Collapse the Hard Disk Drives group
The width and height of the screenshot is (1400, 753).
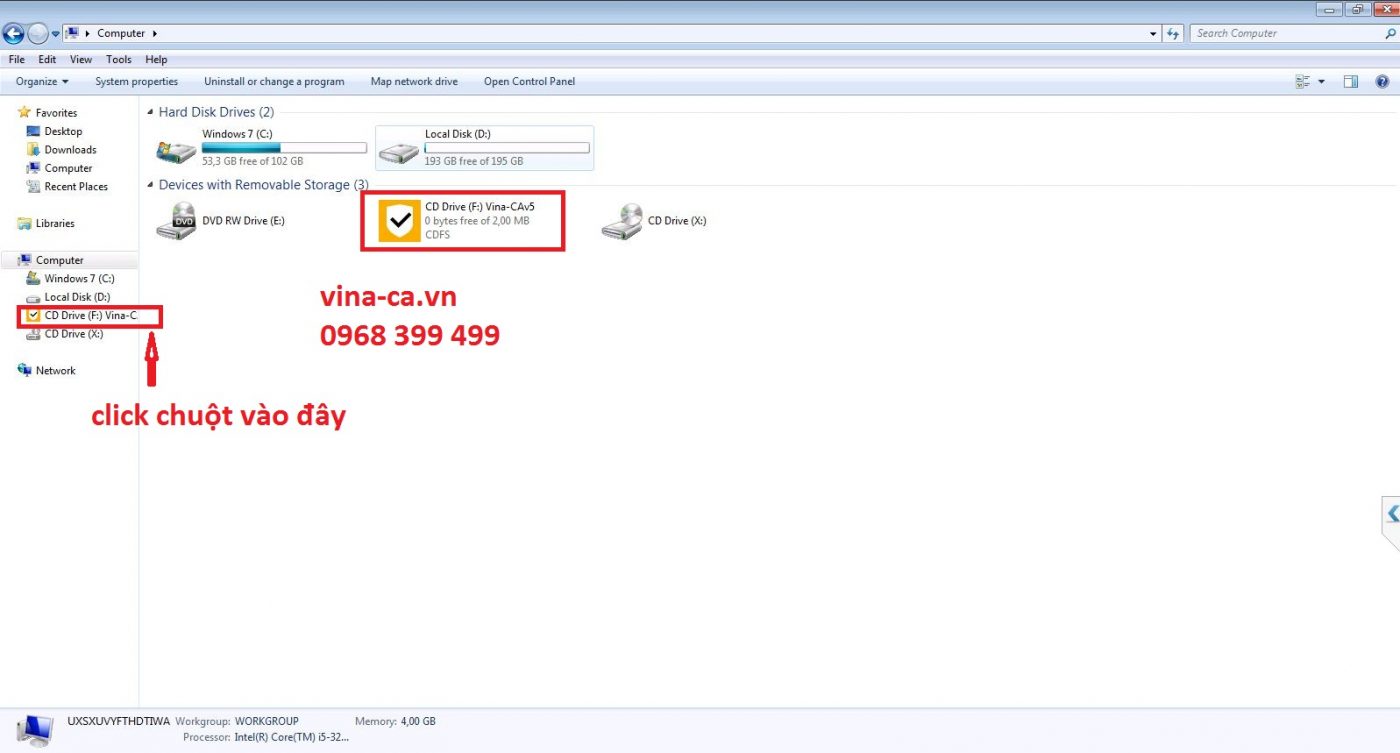pos(150,112)
